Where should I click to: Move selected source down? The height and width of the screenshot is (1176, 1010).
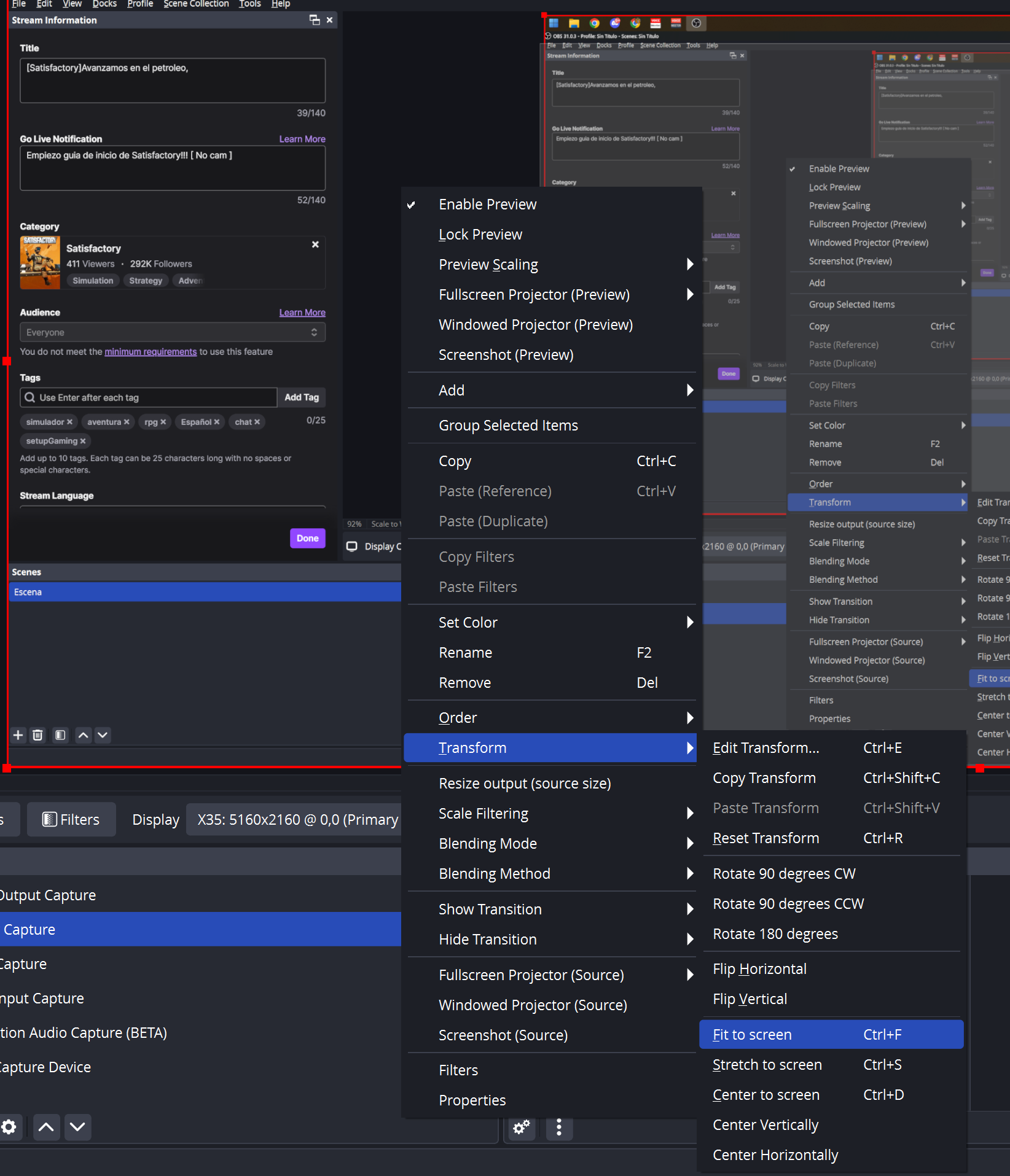click(77, 1127)
